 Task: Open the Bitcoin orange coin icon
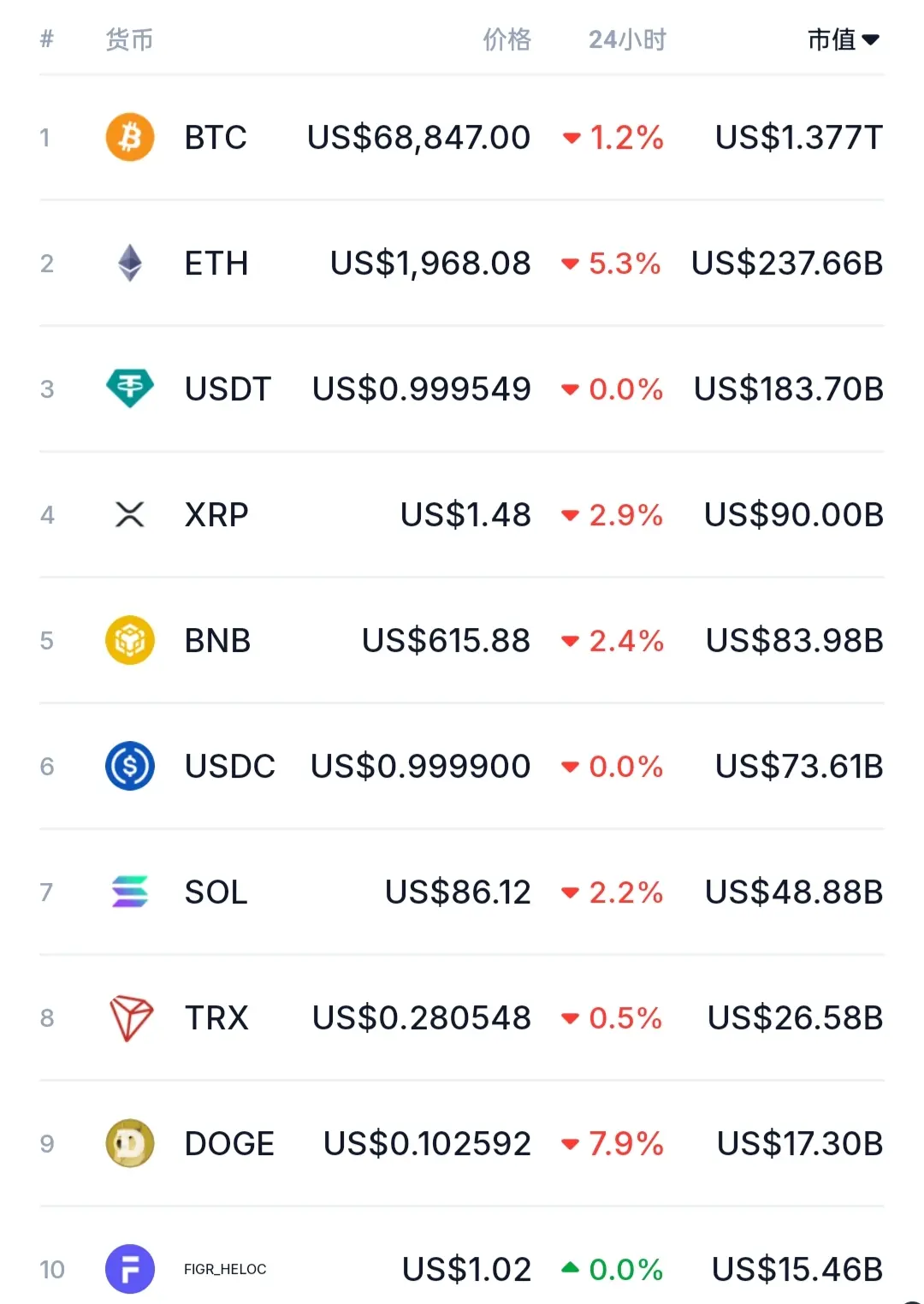[x=130, y=137]
